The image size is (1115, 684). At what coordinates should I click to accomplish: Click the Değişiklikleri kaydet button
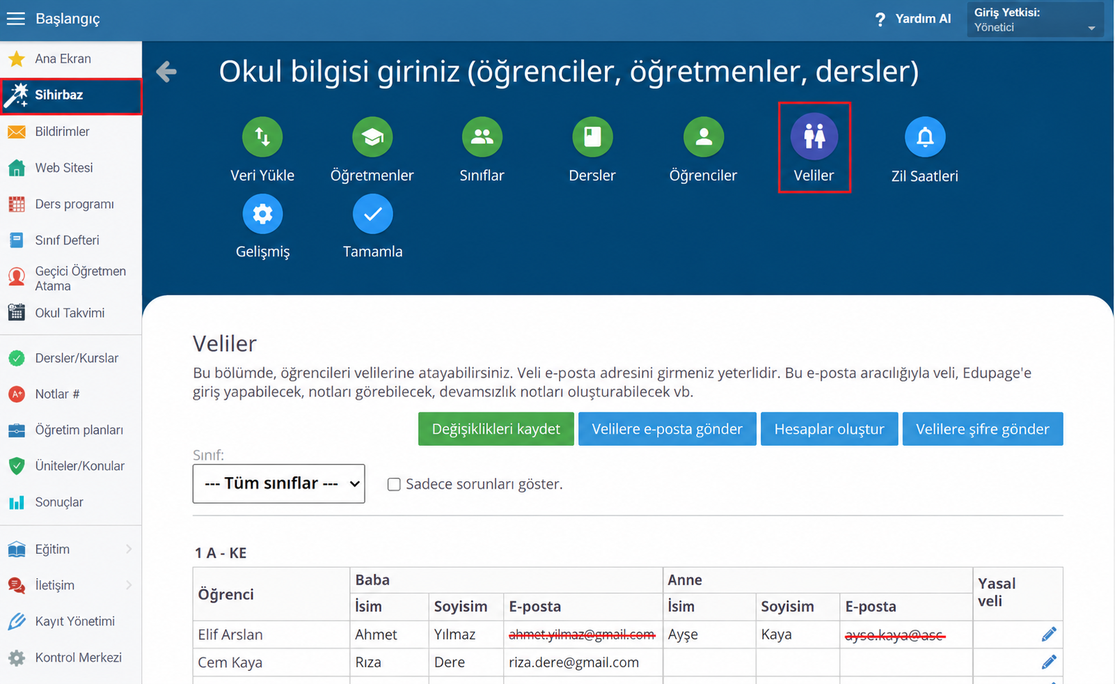[496, 429]
